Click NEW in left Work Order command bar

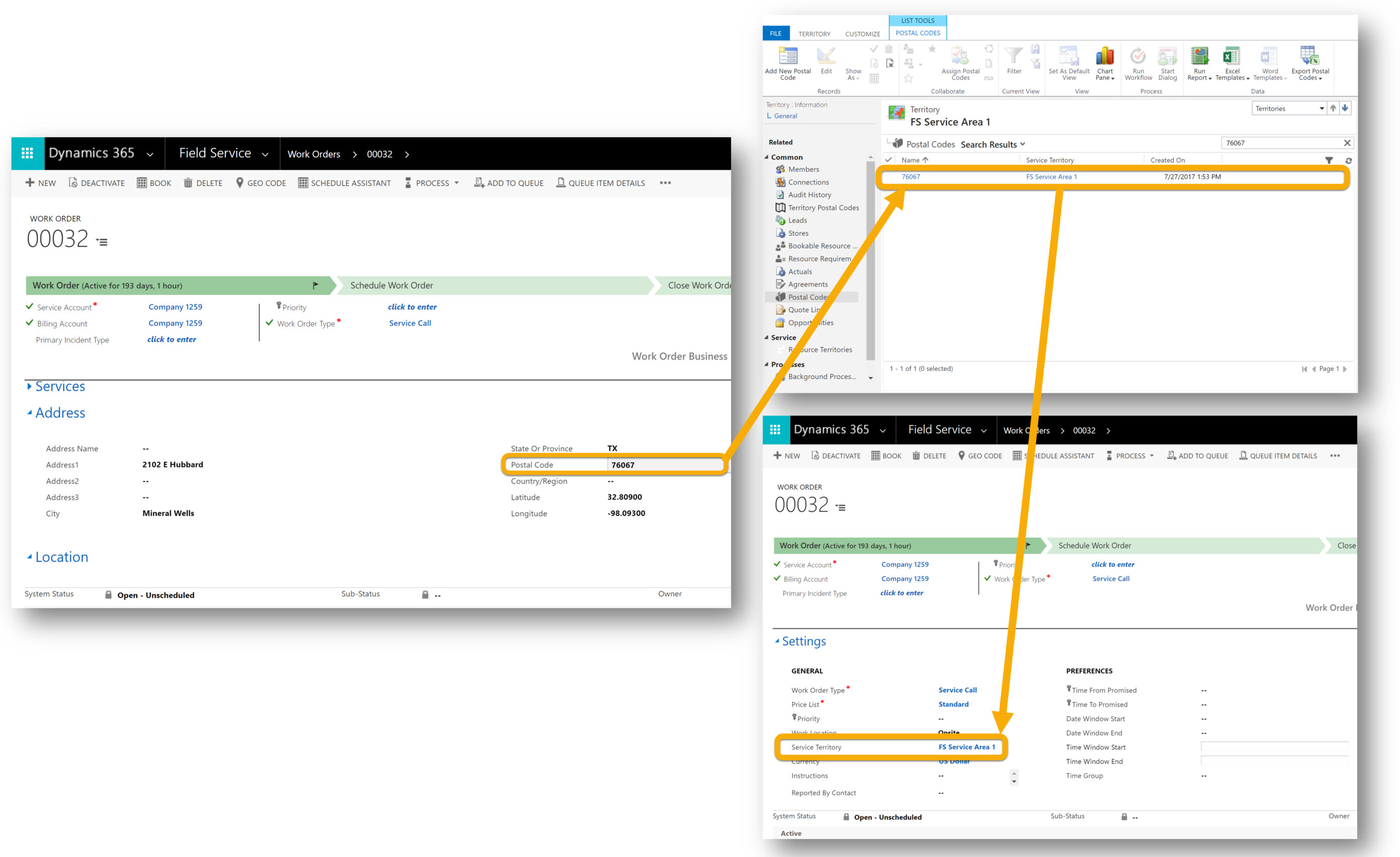pyautogui.click(x=40, y=183)
